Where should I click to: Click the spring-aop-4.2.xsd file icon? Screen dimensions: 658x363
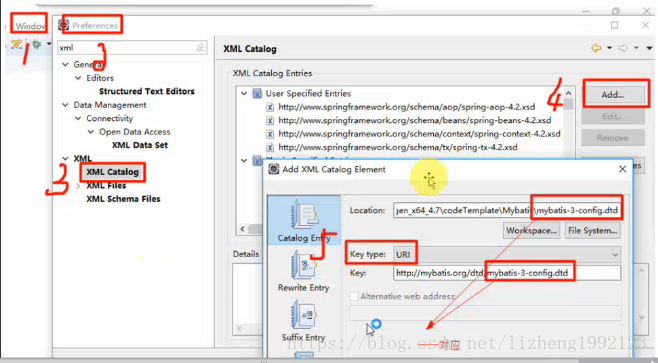[x=270, y=107]
